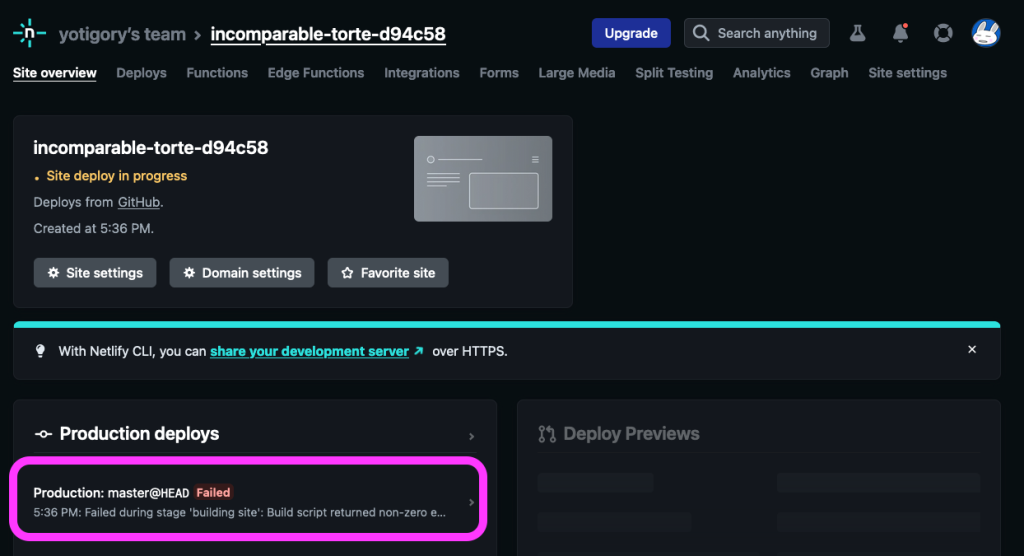The width and height of the screenshot is (1024, 556).
Task: Click the Created at 5:36 PM text
Action: pos(93,229)
